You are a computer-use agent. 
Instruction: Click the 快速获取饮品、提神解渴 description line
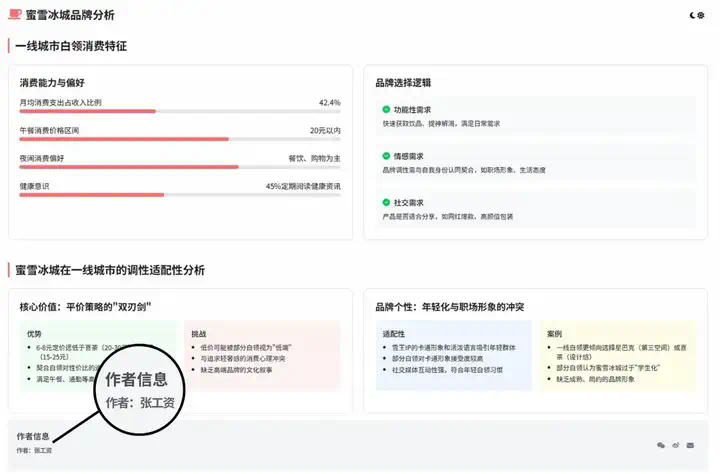(x=441, y=124)
